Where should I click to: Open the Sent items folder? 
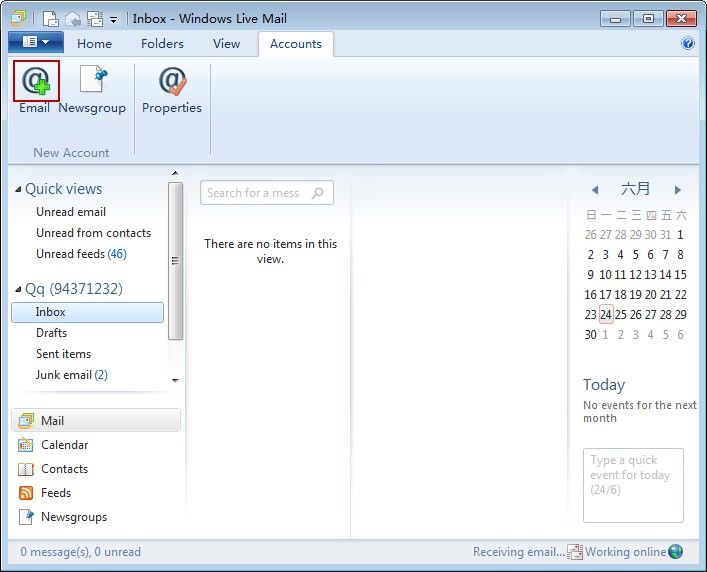click(63, 354)
